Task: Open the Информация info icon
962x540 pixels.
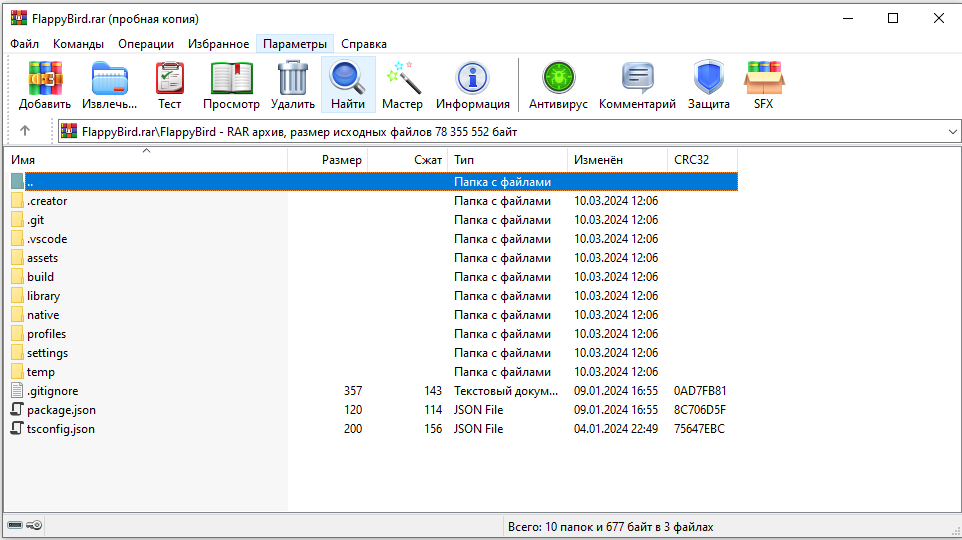Action: coord(472,78)
